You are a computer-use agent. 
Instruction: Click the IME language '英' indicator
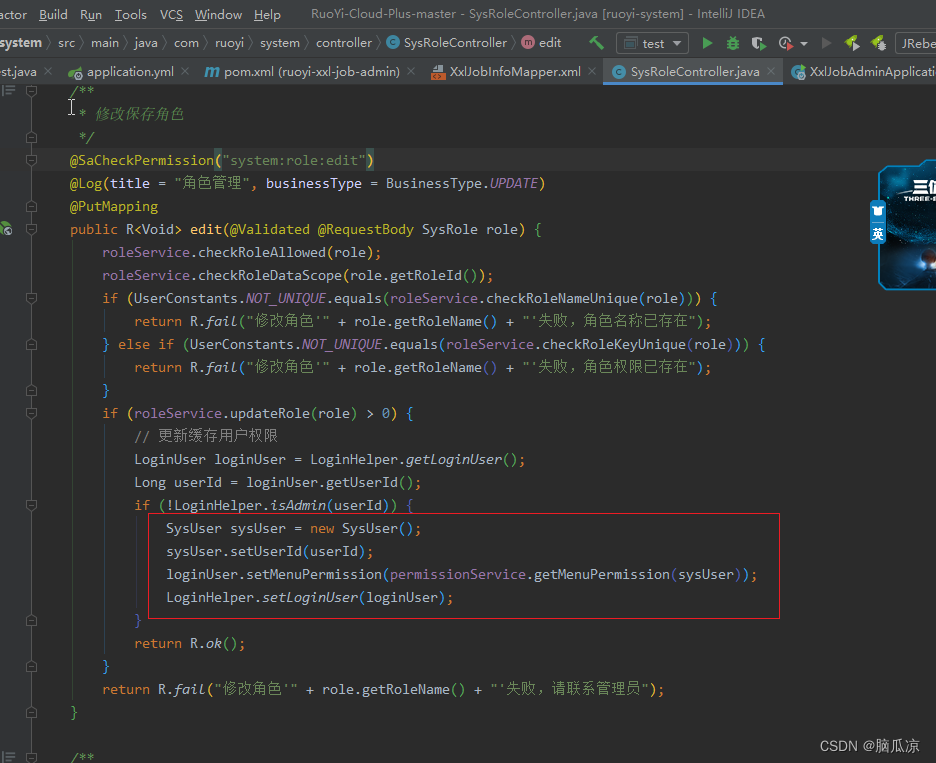878,233
